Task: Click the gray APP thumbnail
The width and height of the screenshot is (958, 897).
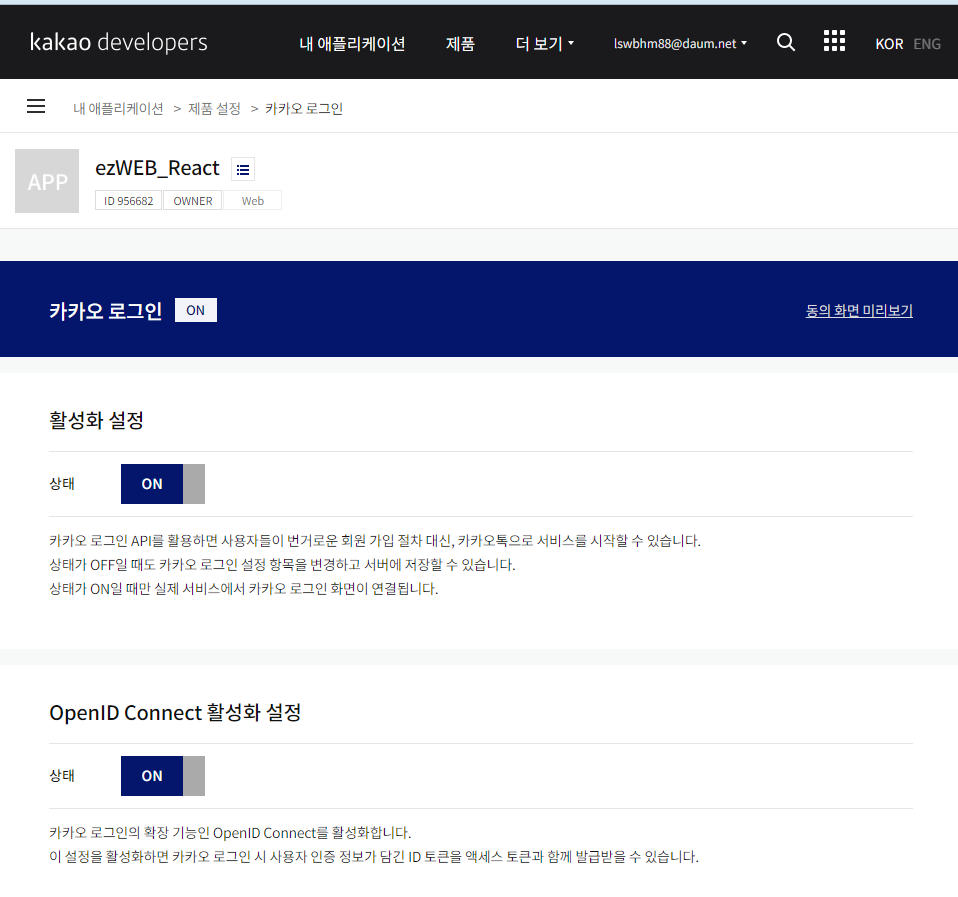Action: coord(47,181)
